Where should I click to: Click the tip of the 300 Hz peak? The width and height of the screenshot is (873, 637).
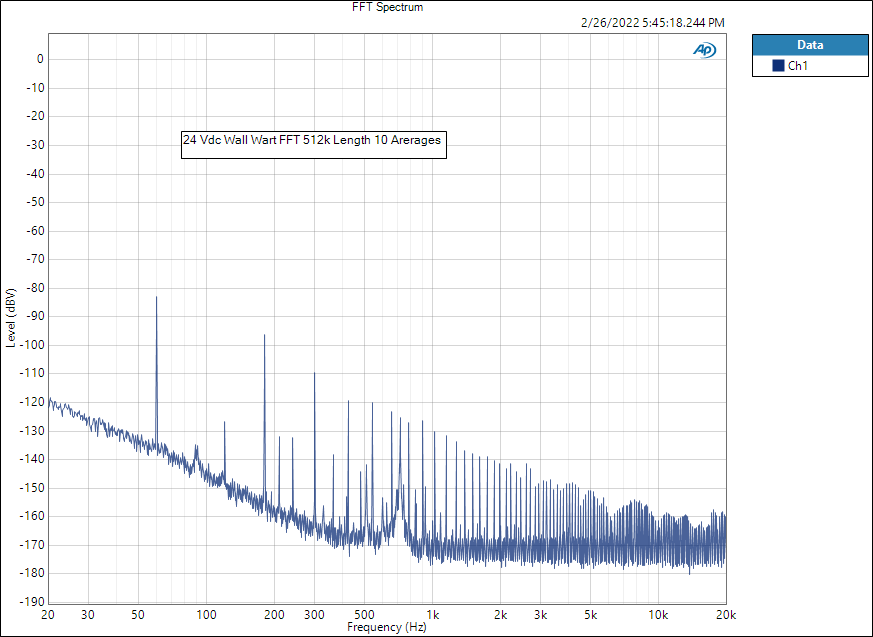[x=315, y=373]
